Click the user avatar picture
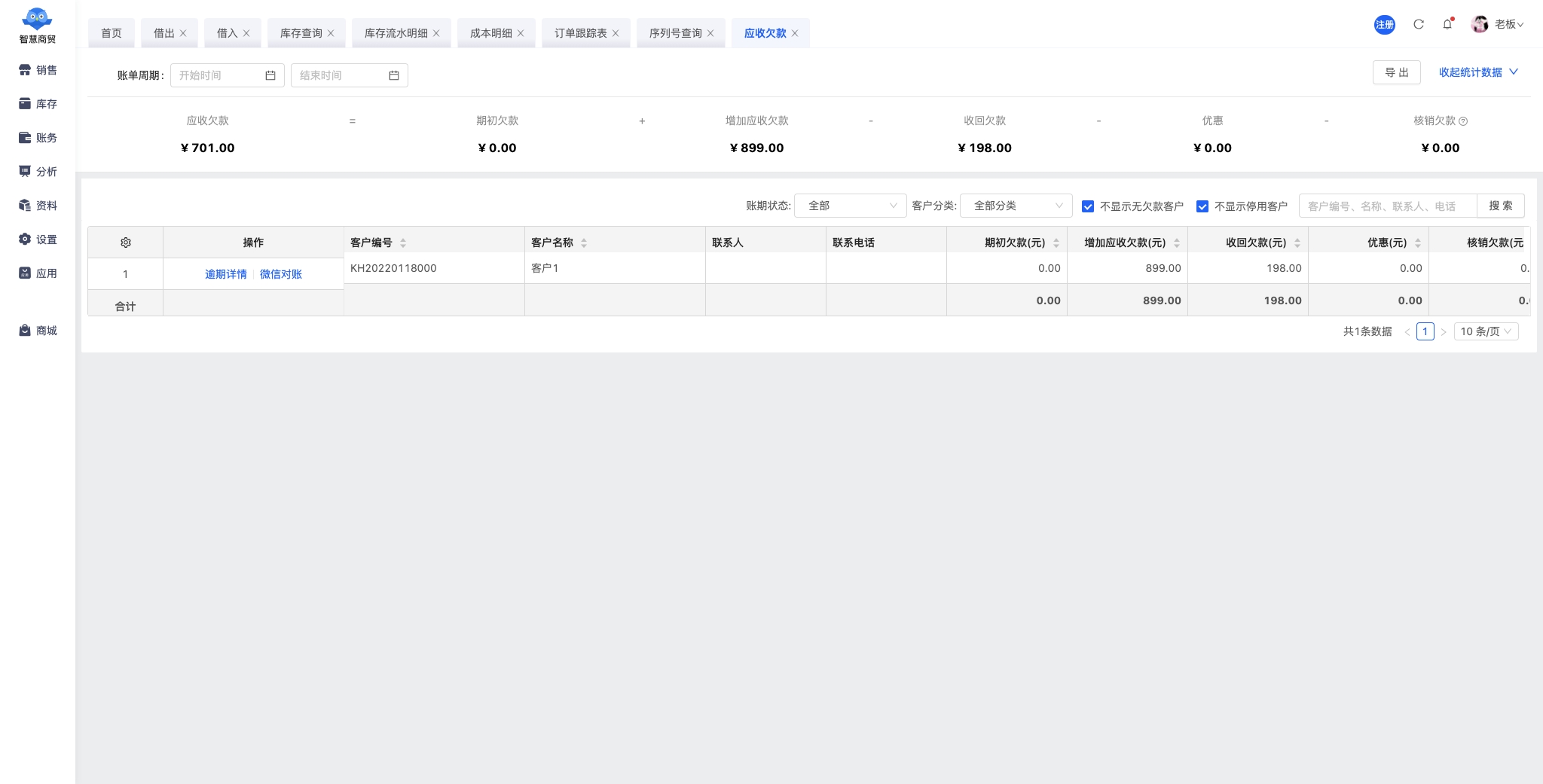Screen dimensions: 1543x784 (1480, 24)
